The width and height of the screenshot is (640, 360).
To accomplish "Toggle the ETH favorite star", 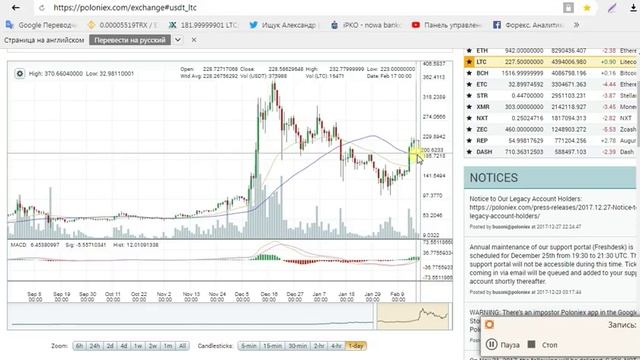I will pos(469,51).
